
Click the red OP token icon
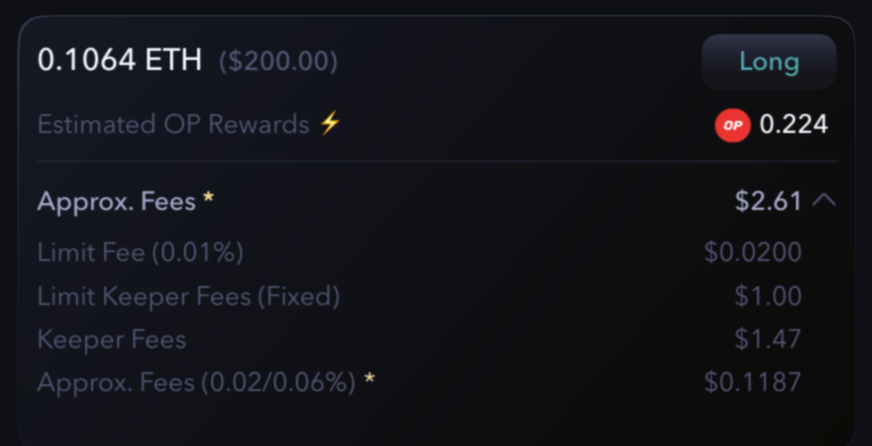point(732,125)
